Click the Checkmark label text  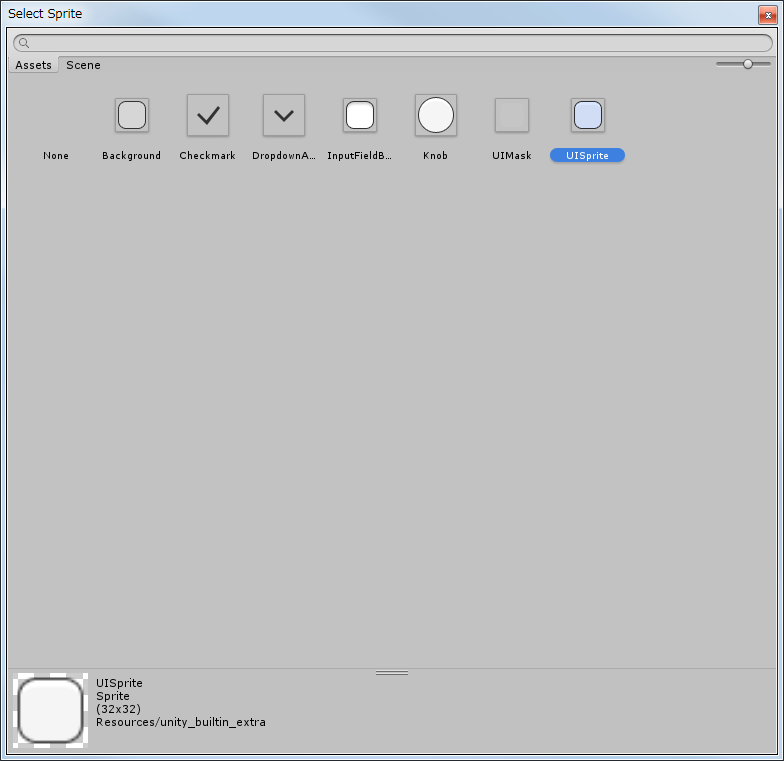208,156
